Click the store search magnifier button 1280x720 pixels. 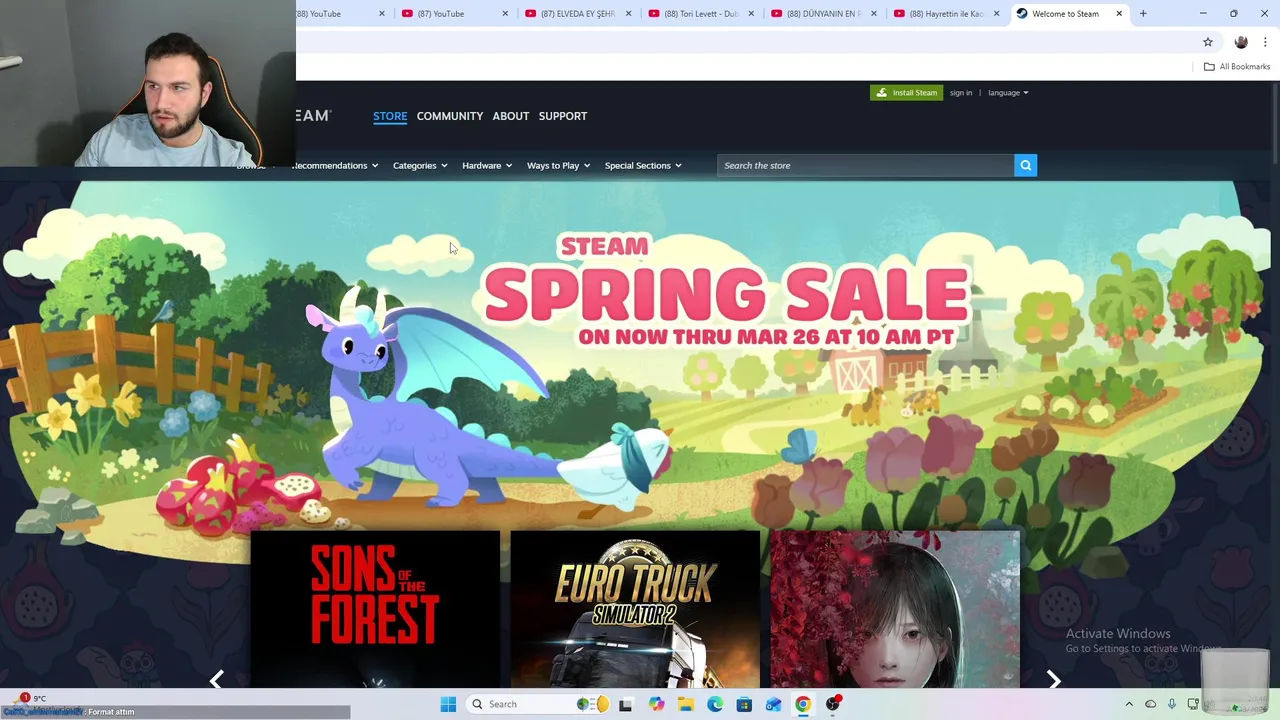[x=1025, y=166]
